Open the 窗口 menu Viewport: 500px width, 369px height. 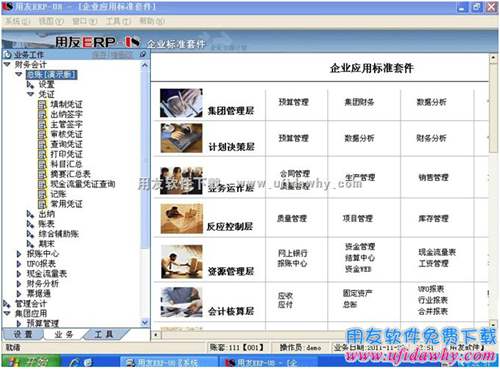(x=85, y=22)
